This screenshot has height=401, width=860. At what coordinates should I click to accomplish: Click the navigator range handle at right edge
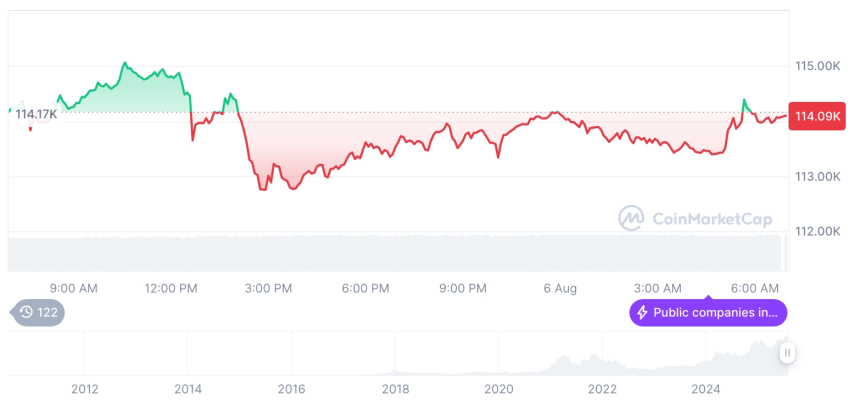(x=788, y=352)
